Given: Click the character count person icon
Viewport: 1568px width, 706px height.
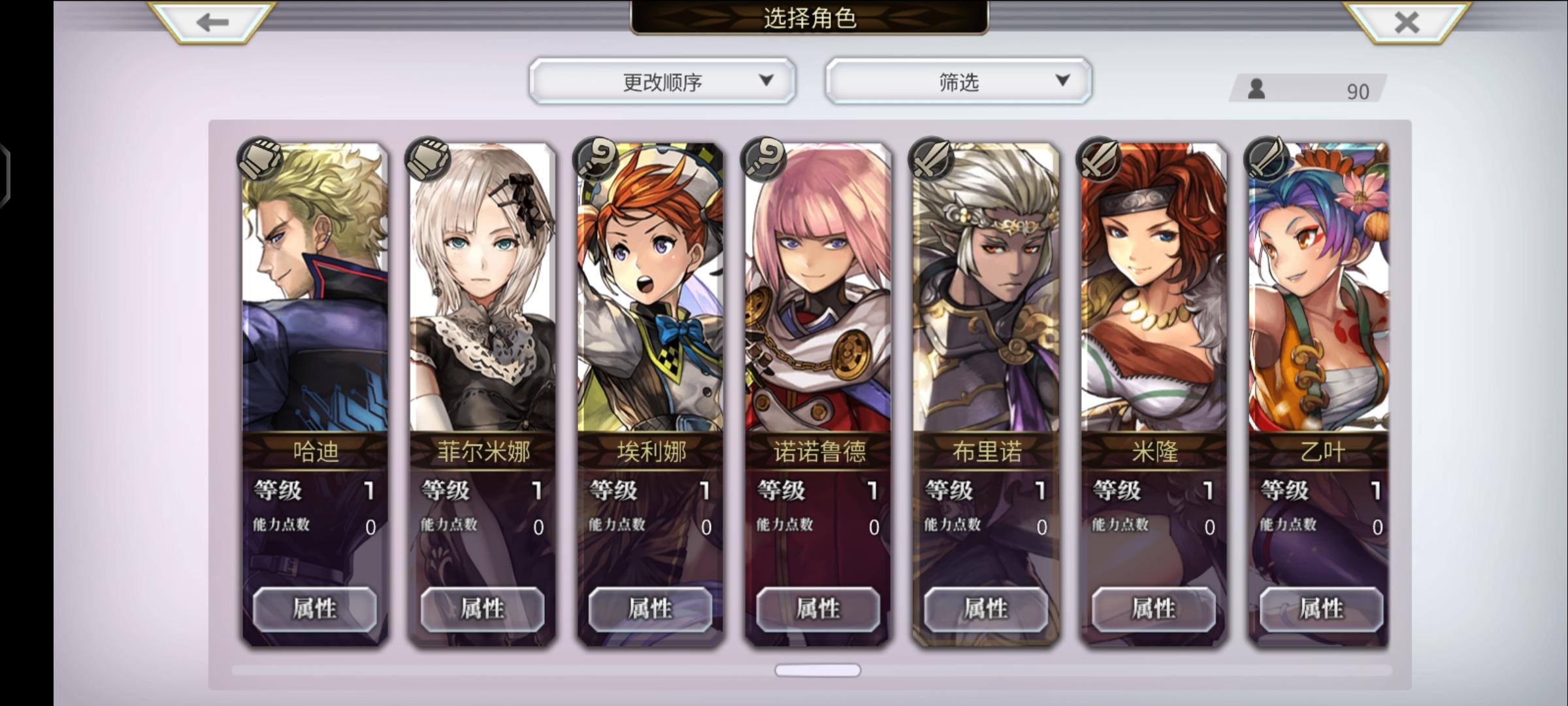Looking at the screenshot, I should coord(1256,89).
